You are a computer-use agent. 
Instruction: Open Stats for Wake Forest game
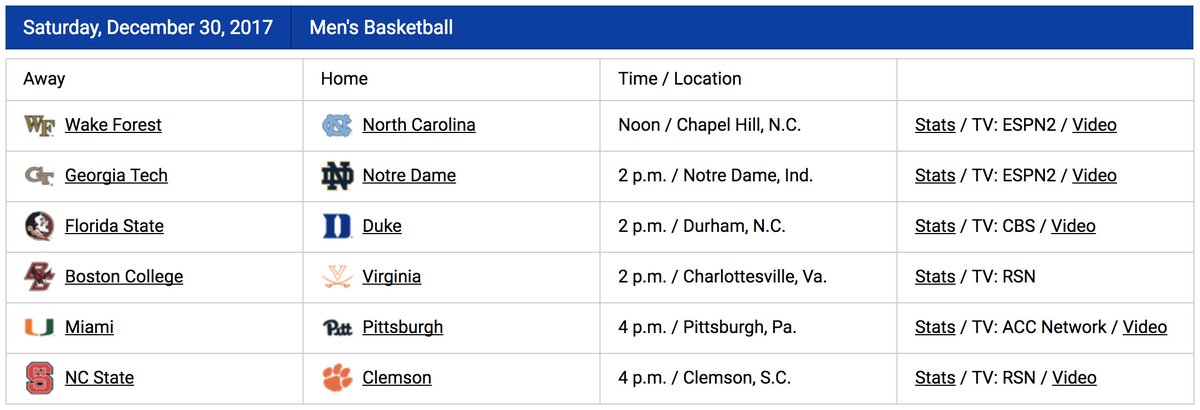tap(935, 125)
